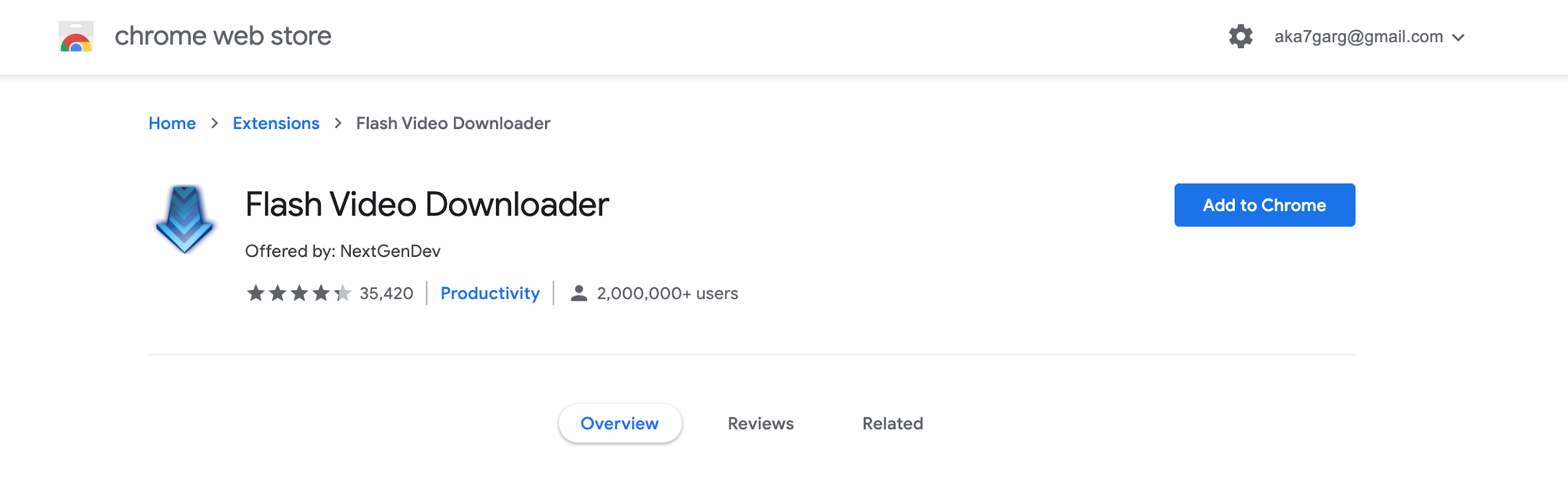The height and width of the screenshot is (480, 1568).
Task: Click the Flash Video Downloader heading
Action: tap(426, 204)
